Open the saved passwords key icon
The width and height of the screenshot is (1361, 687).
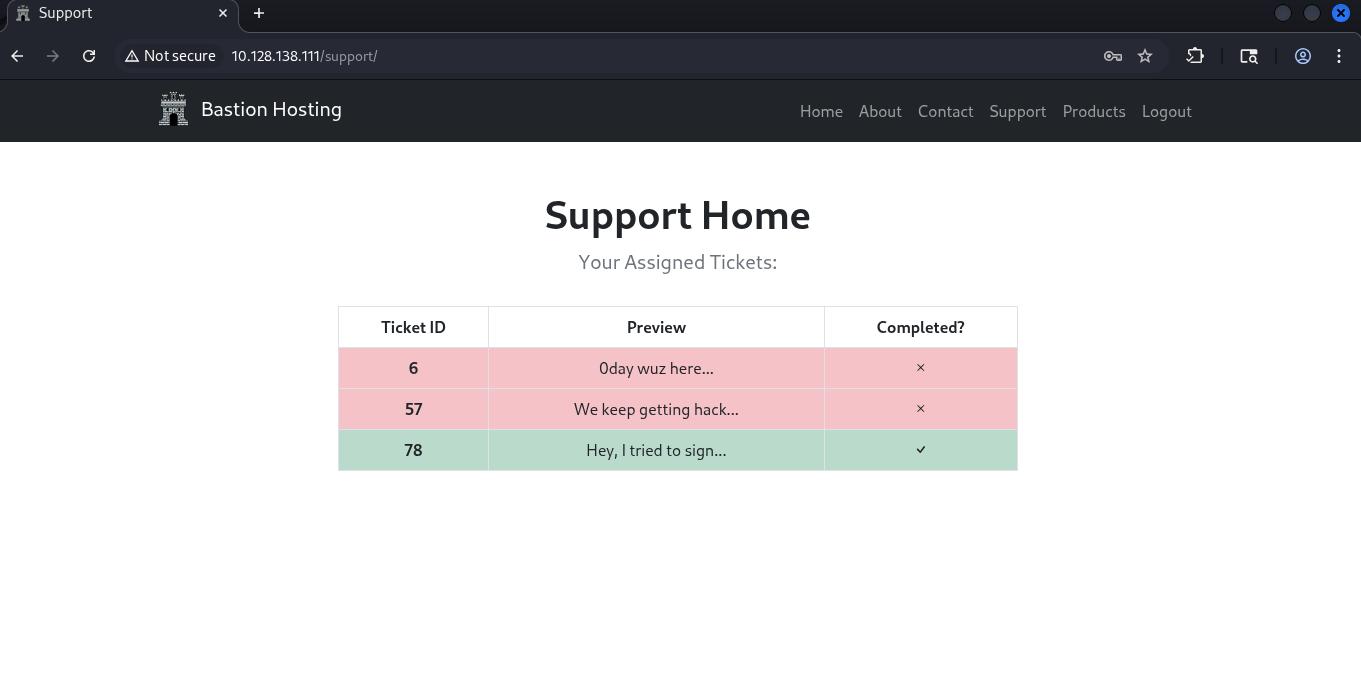pyautogui.click(x=1112, y=56)
